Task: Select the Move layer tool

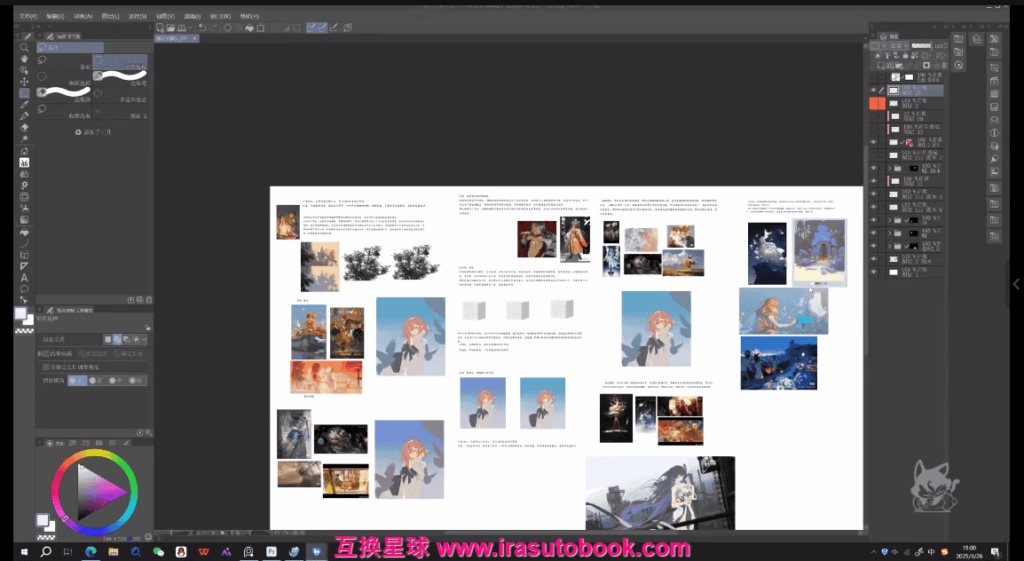Action: (x=24, y=81)
